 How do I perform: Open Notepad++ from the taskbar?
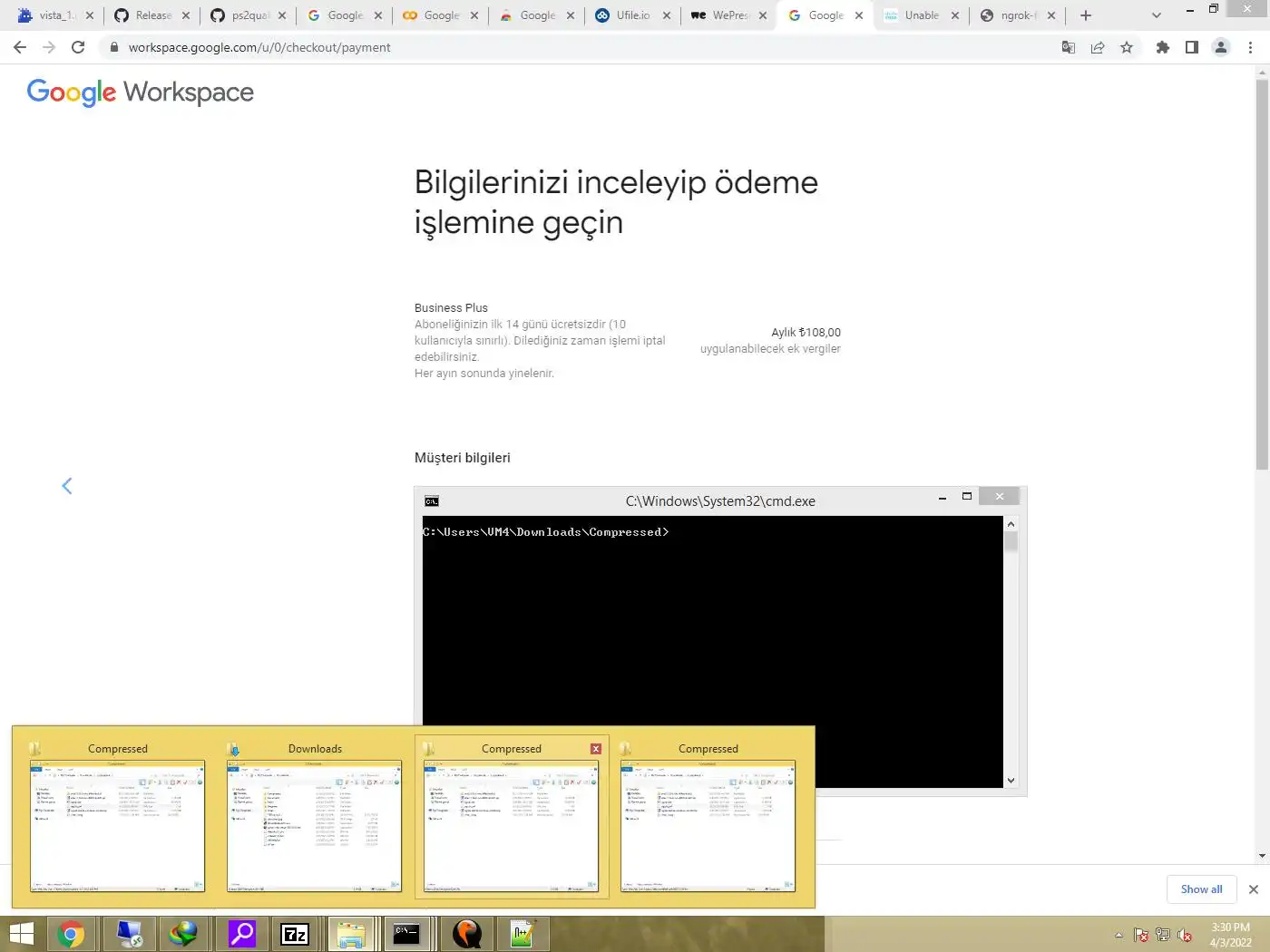coord(523,934)
